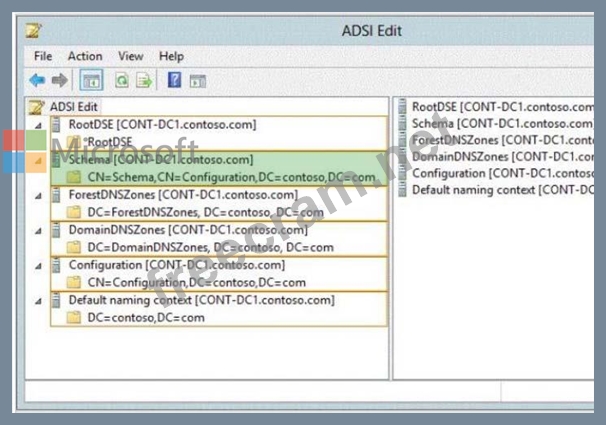Collapse the ForestDNSZones tree node
Screen dimensions: 606x425
(38, 196)
